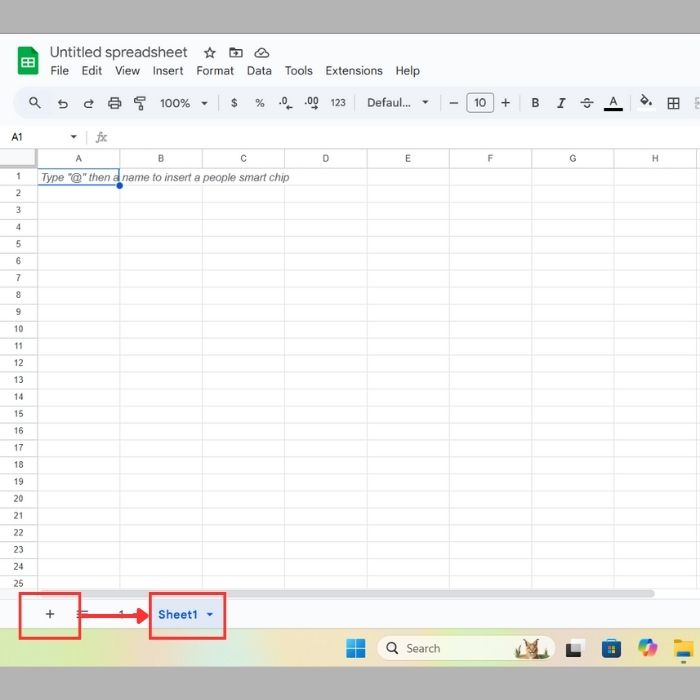Open Copilot from the taskbar

[647, 647]
